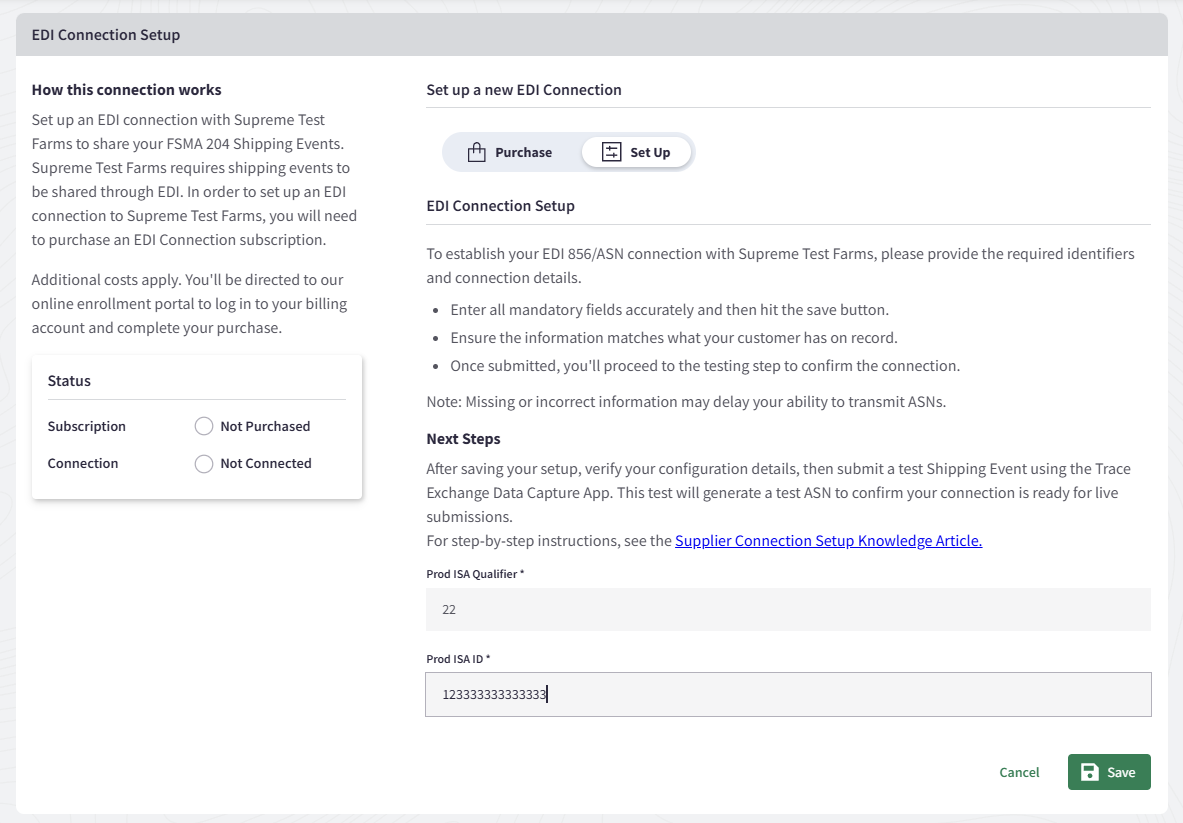Focus the Prod ISA Qualifier field
The height and width of the screenshot is (823, 1183).
coord(788,609)
